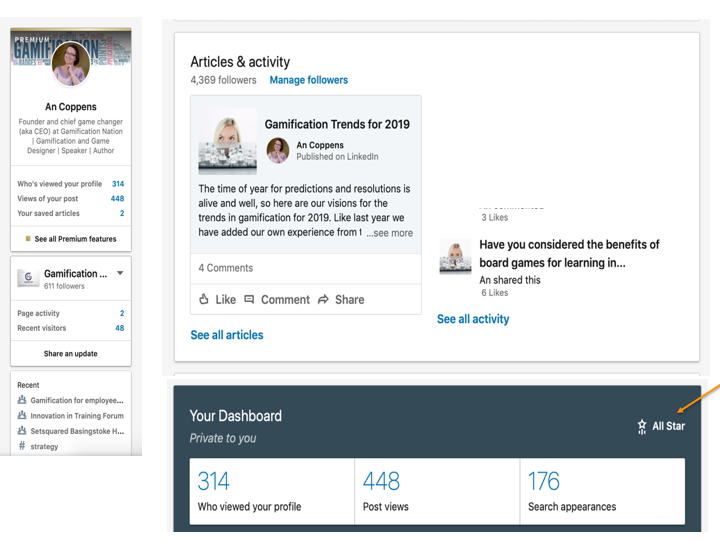Image resolution: width=720 pixels, height=540 pixels.
Task: Open the 314 profile views dashboard card
Action: point(272,491)
